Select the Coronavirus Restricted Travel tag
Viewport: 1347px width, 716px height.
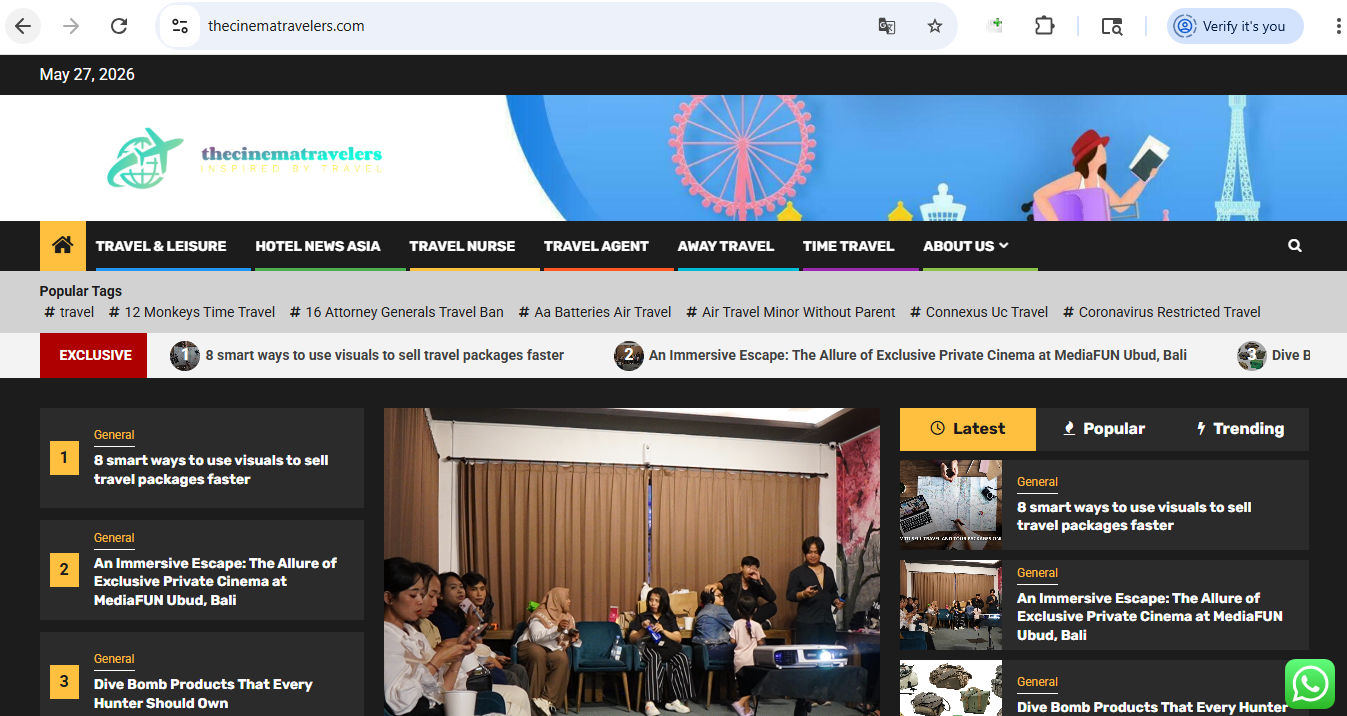[x=1162, y=312]
